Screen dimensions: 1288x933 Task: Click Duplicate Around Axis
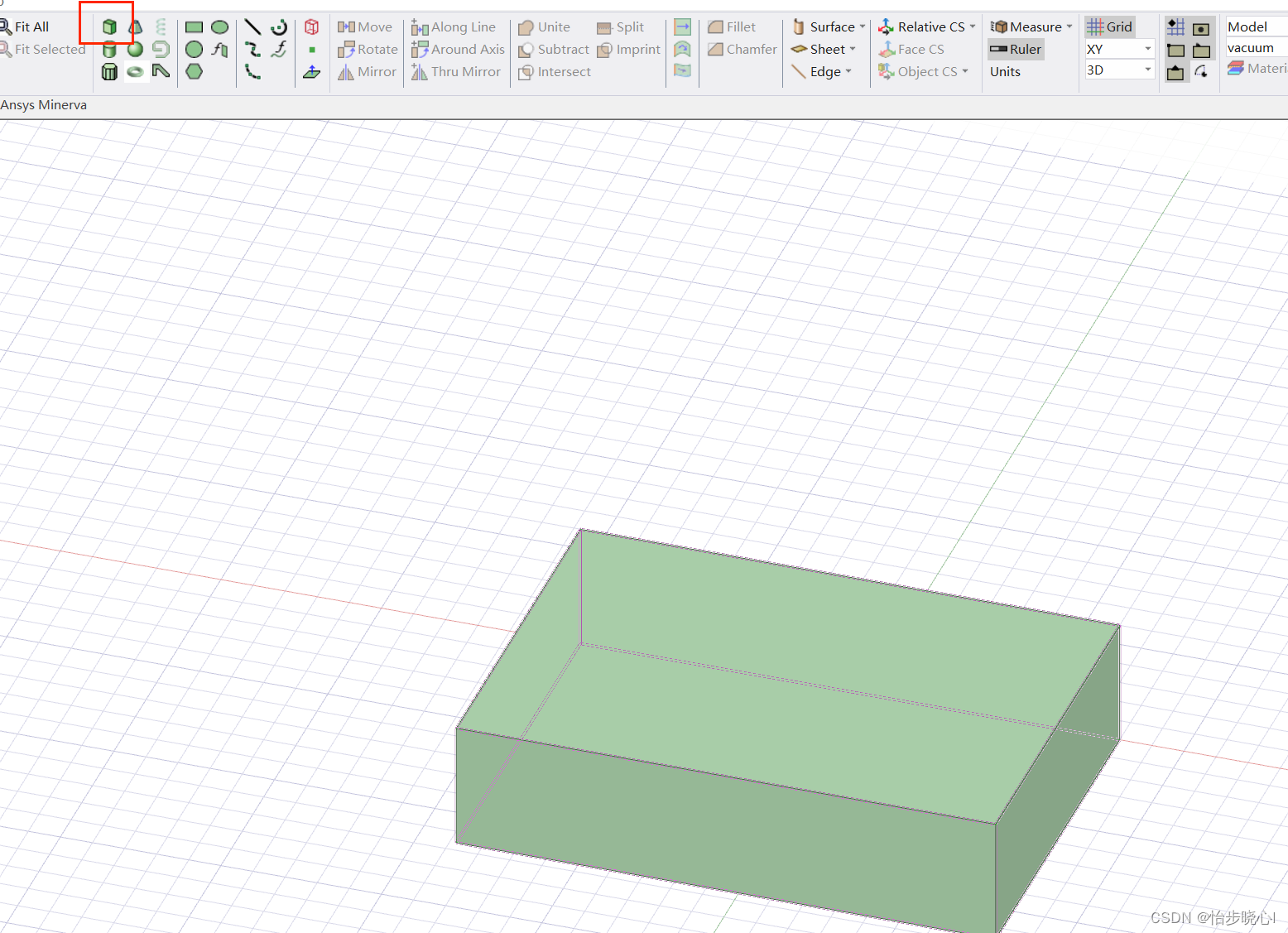[x=458, y=50]
